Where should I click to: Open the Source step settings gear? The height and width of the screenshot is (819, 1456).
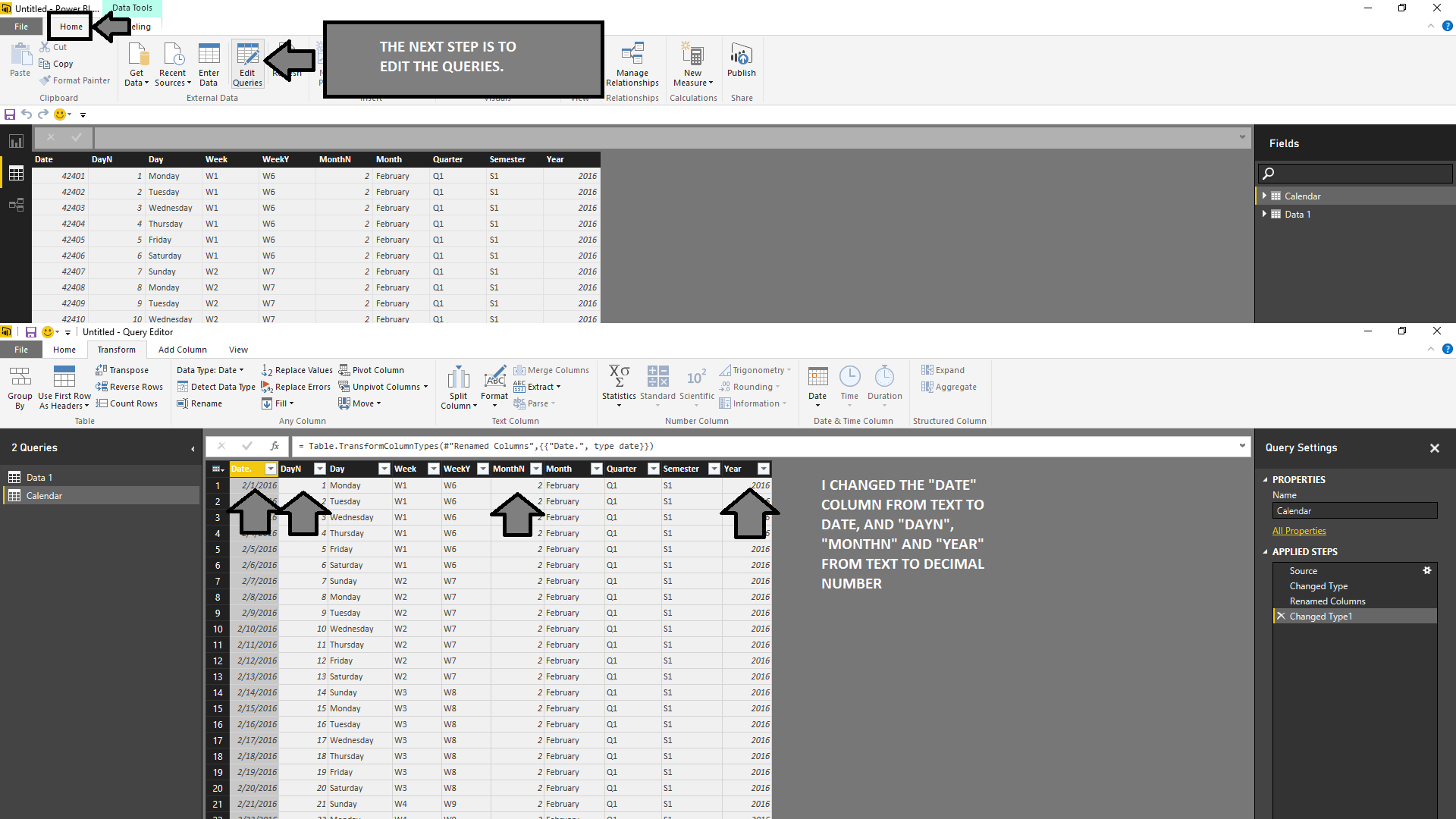coord(1426,570)
